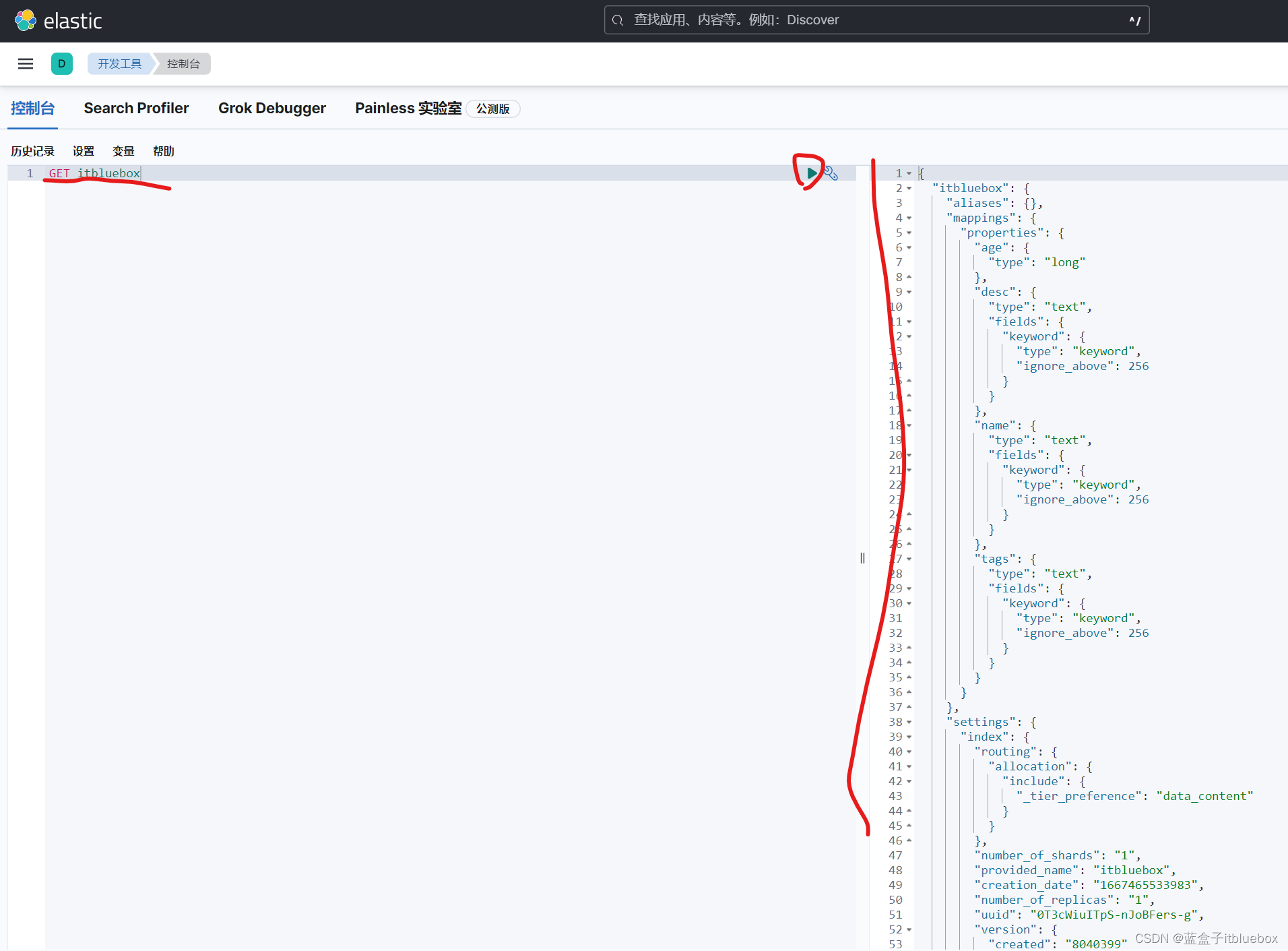Open the wrench request options icon
The height and width of the screenshot is (951, 1288).
pos(831,173)
